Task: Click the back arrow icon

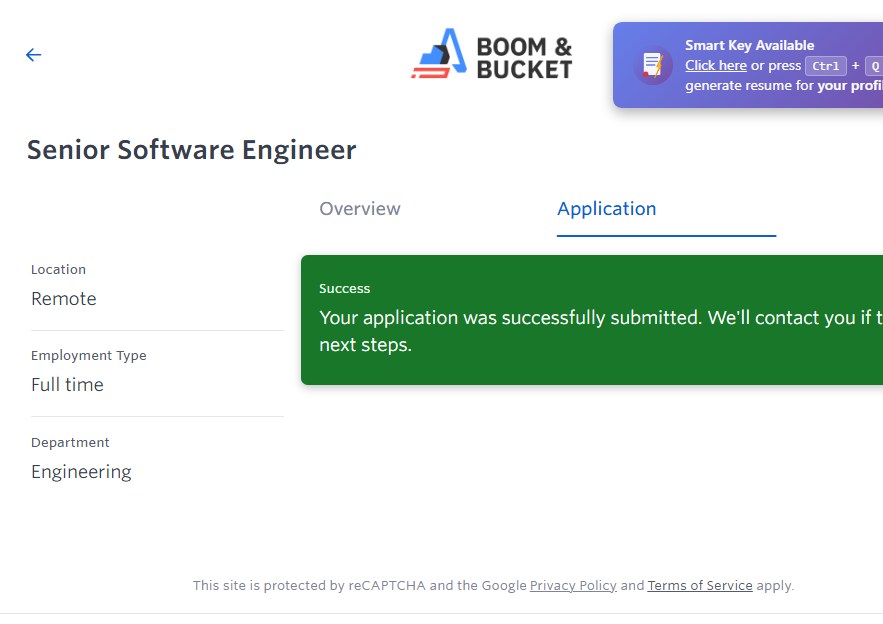Action: [34, 55]
